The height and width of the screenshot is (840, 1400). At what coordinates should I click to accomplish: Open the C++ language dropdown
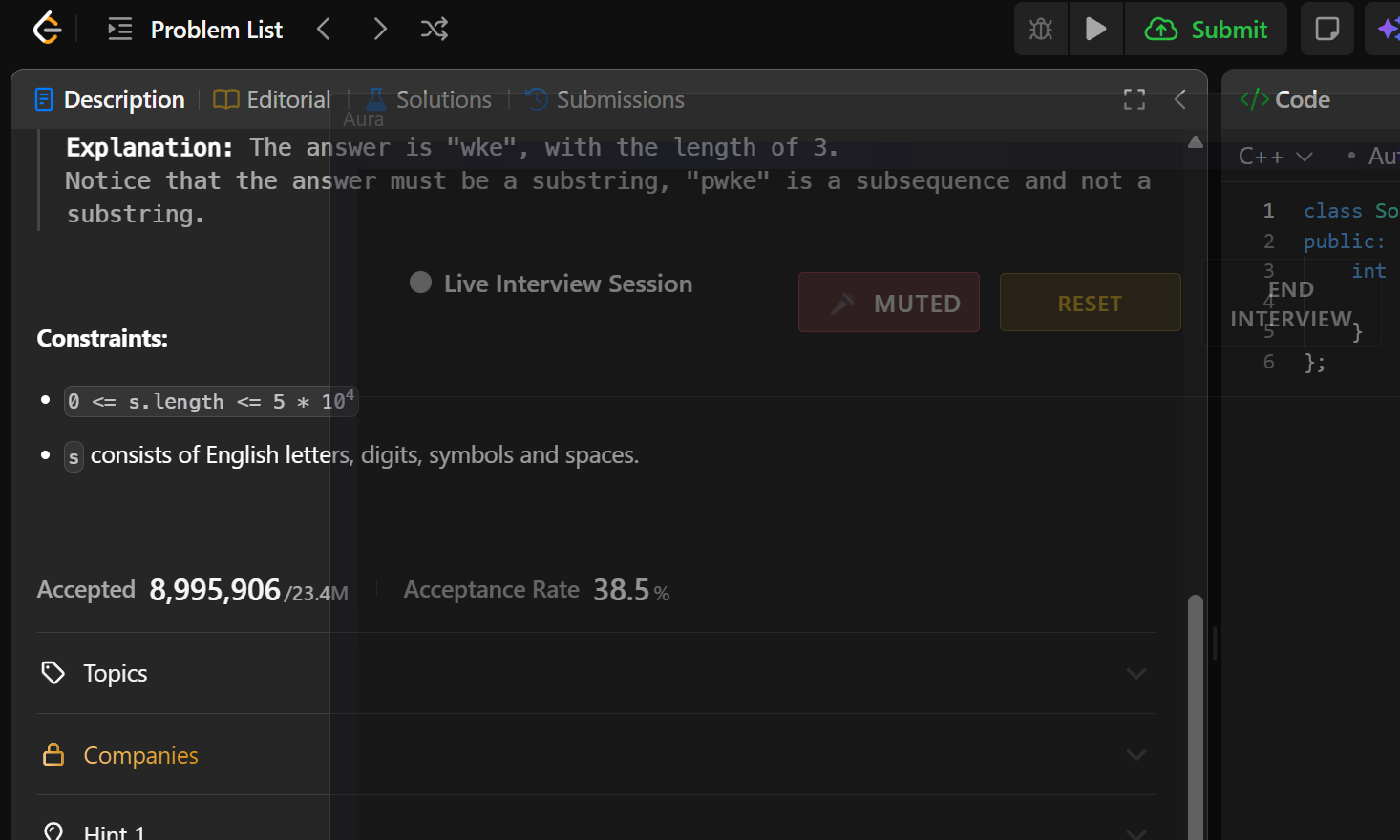[1275, 157]
